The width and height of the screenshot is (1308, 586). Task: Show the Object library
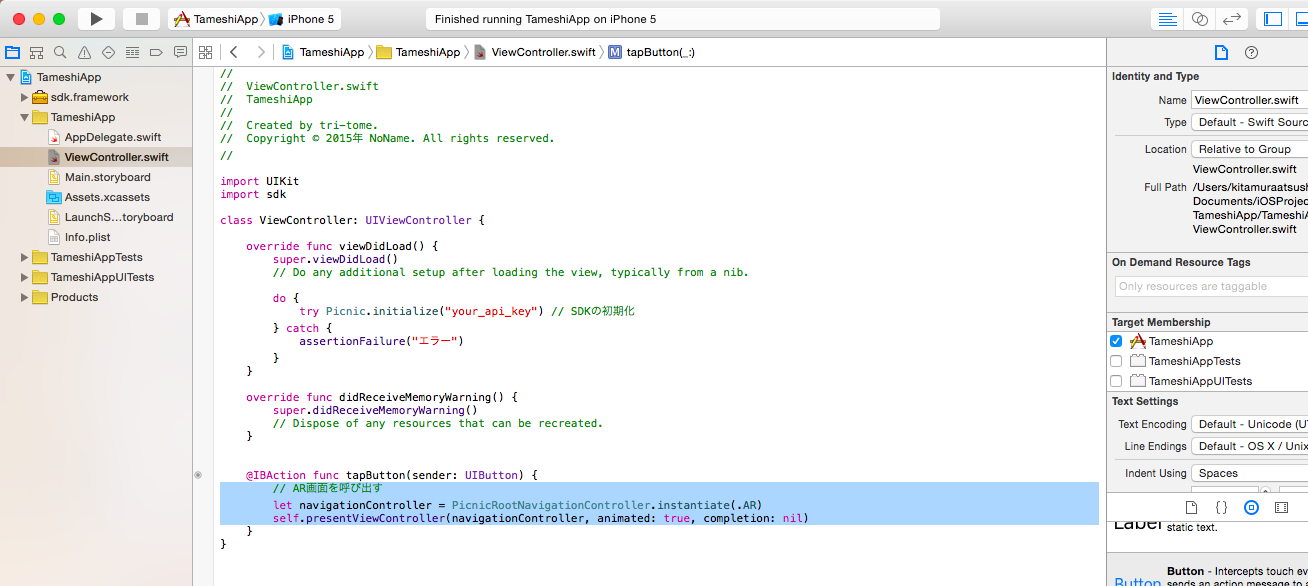point(1251,507)
